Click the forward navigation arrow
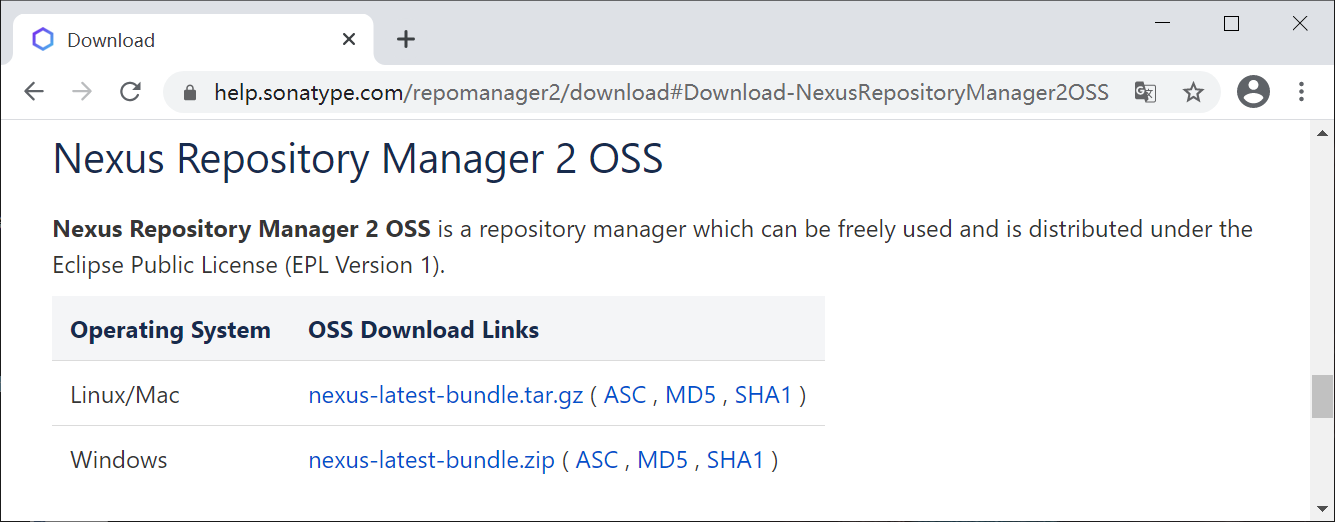Viewport: 1335px width, 522px height. pos(82,92)
